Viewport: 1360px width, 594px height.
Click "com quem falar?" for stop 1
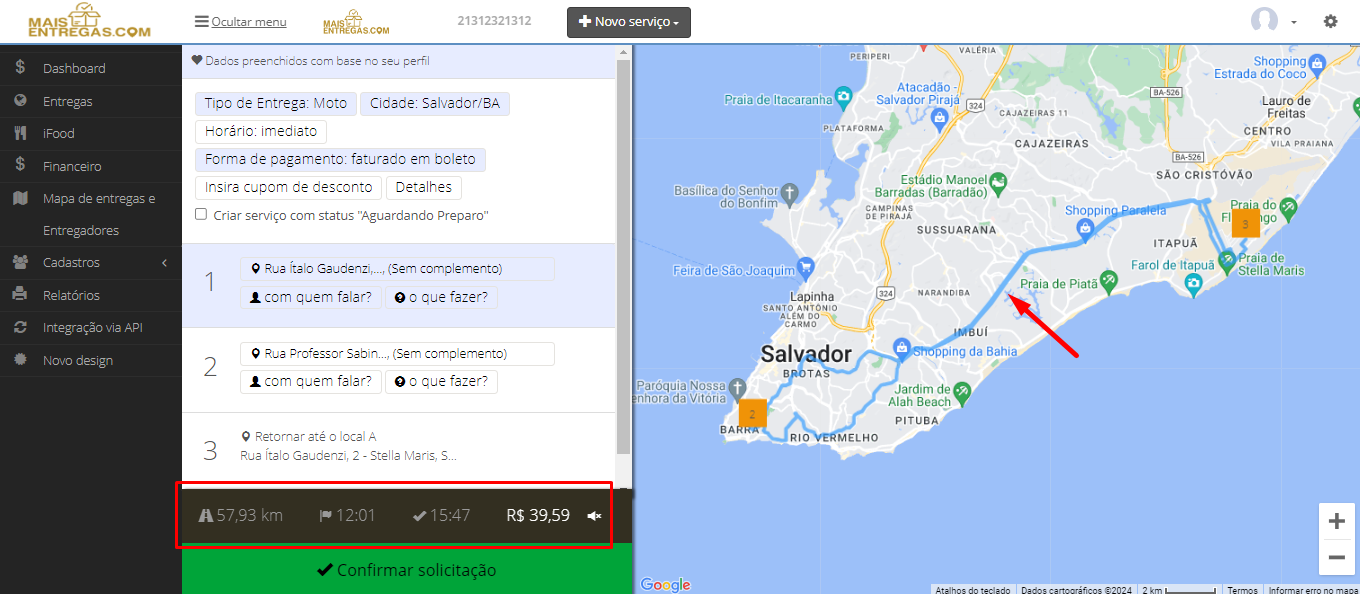tap(311, 297)
